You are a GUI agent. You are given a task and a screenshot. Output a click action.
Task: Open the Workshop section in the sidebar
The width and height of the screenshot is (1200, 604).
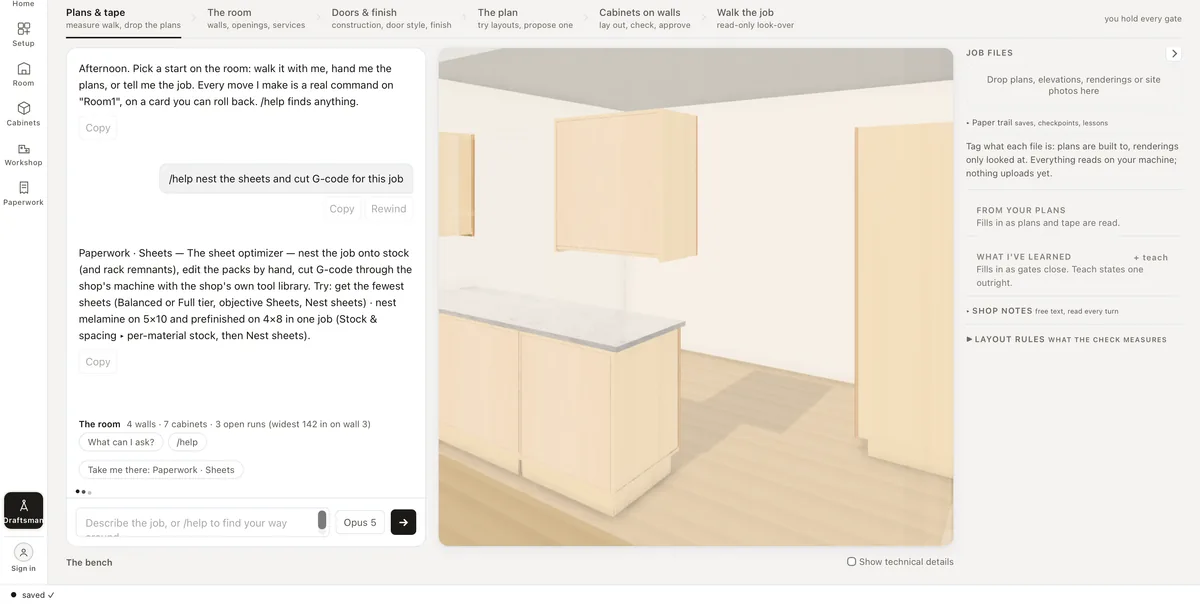23,154
